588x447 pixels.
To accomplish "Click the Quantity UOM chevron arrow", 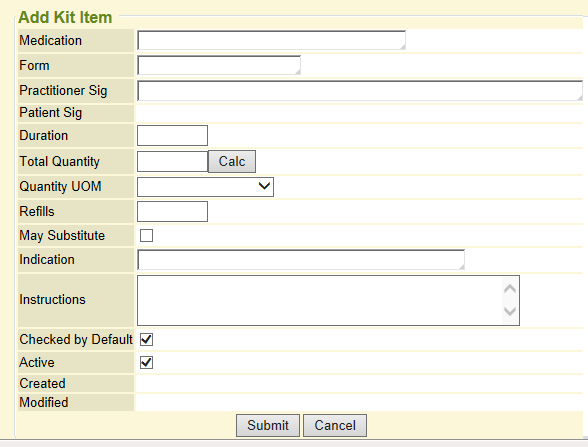I will pos(264,186).
